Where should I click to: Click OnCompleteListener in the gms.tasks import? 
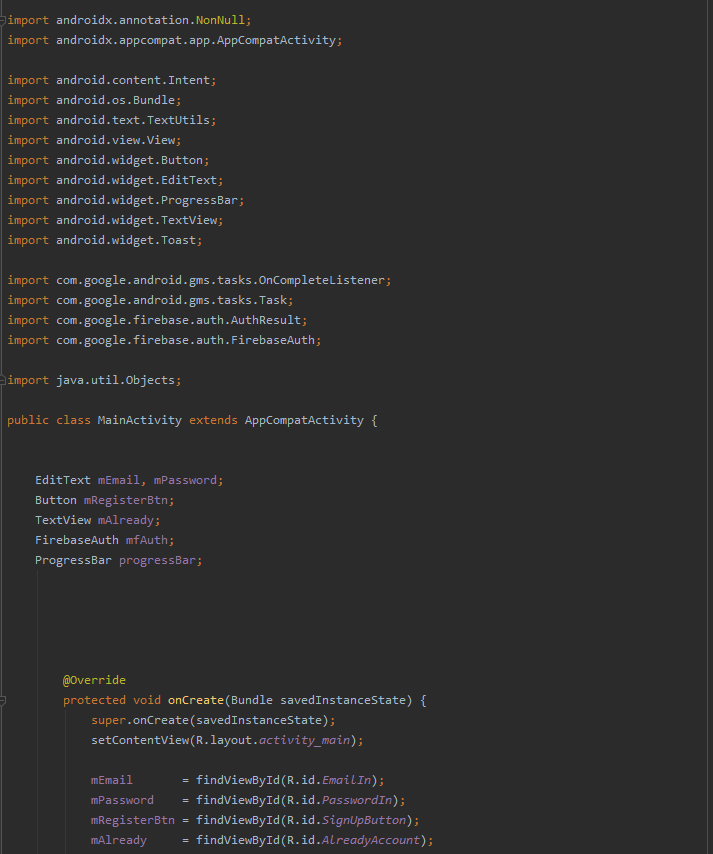tap(322, 280)
